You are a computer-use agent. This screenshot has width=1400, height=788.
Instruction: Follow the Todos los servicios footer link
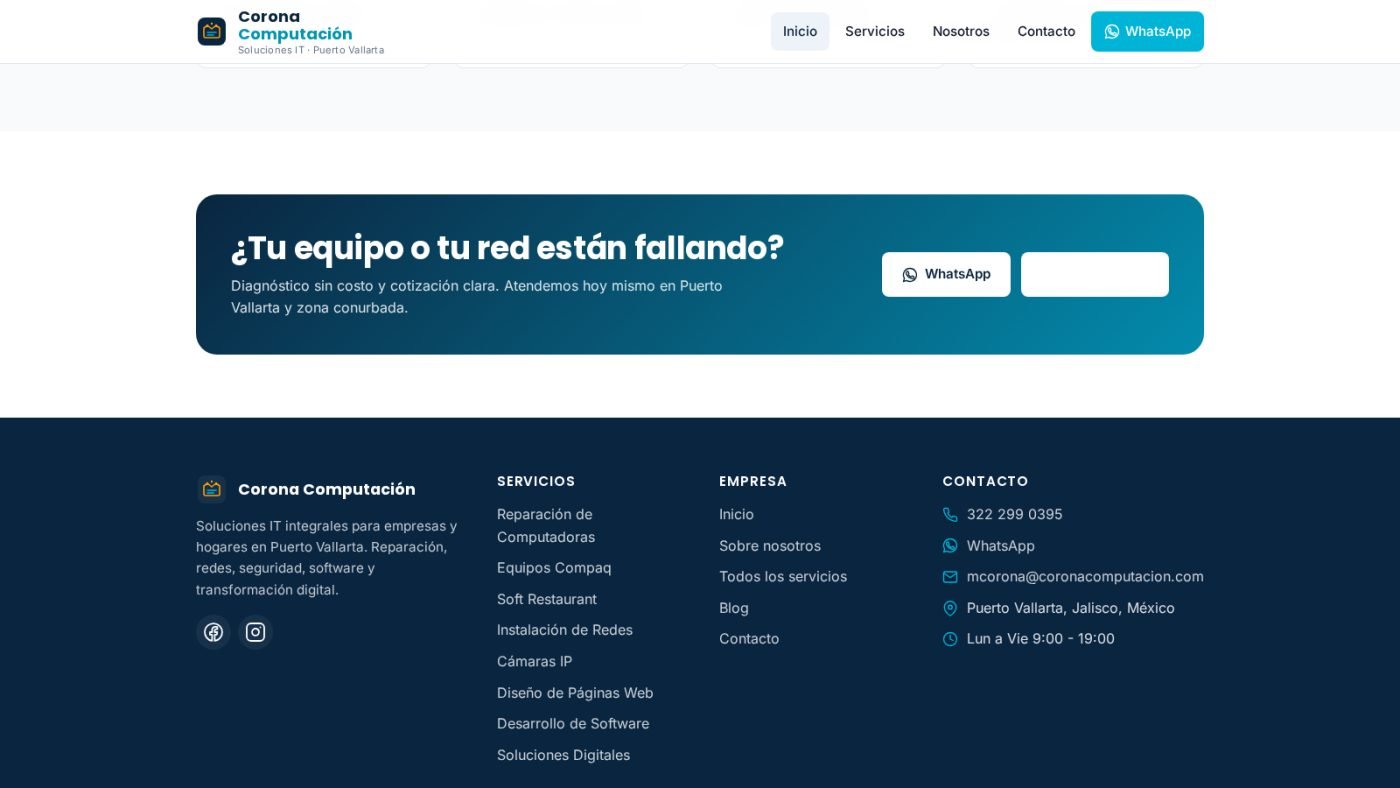[x=783, y=577]
